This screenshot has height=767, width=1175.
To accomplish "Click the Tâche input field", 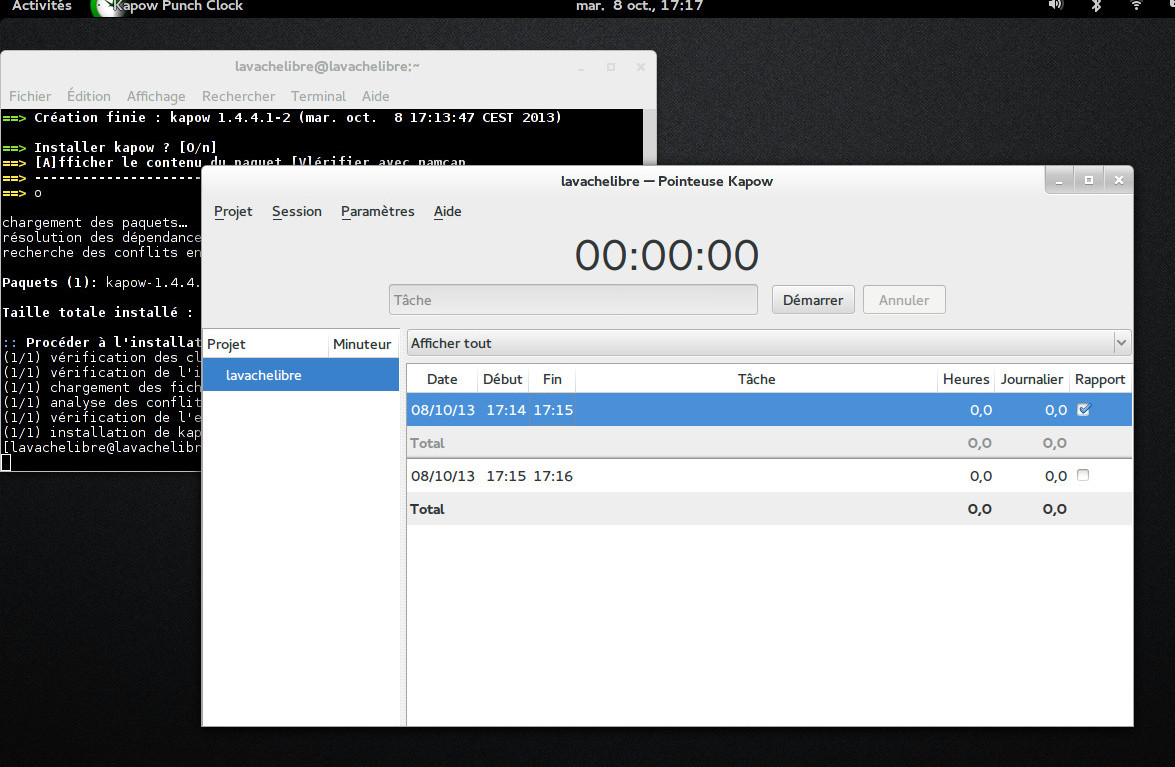I will 573,300.
